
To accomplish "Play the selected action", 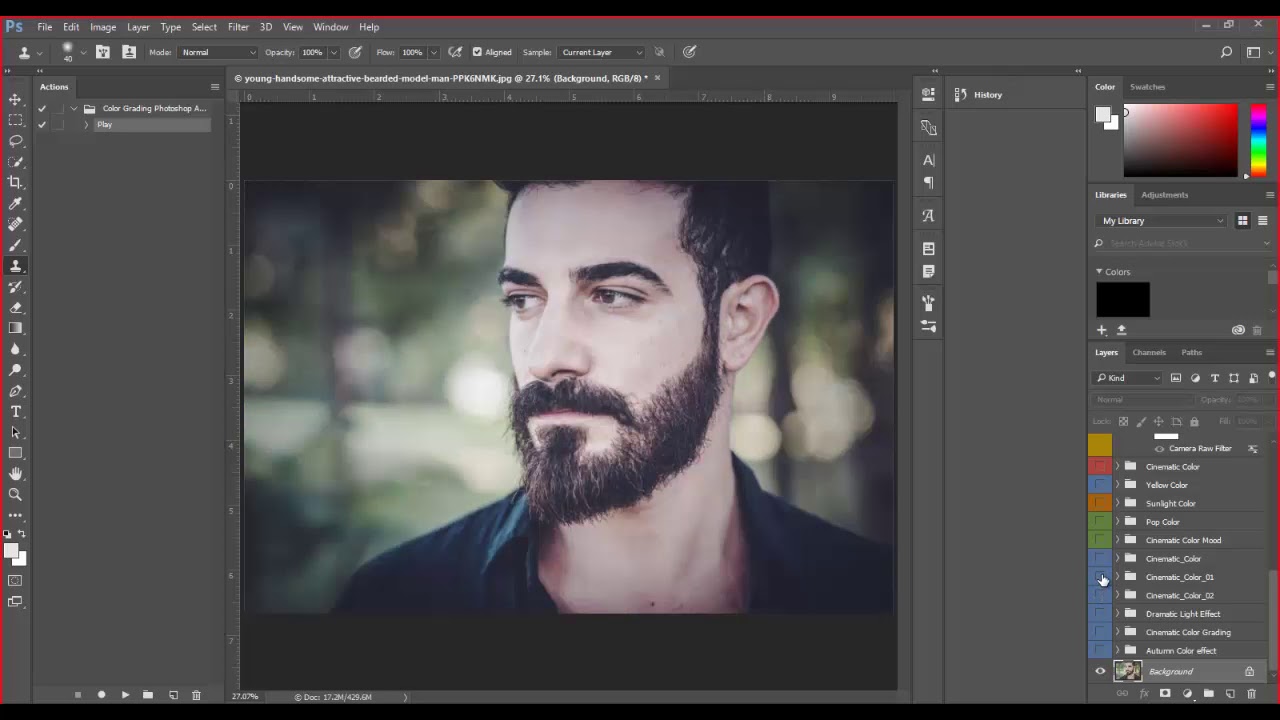I will pyautogui.click(x=125, y=695).
